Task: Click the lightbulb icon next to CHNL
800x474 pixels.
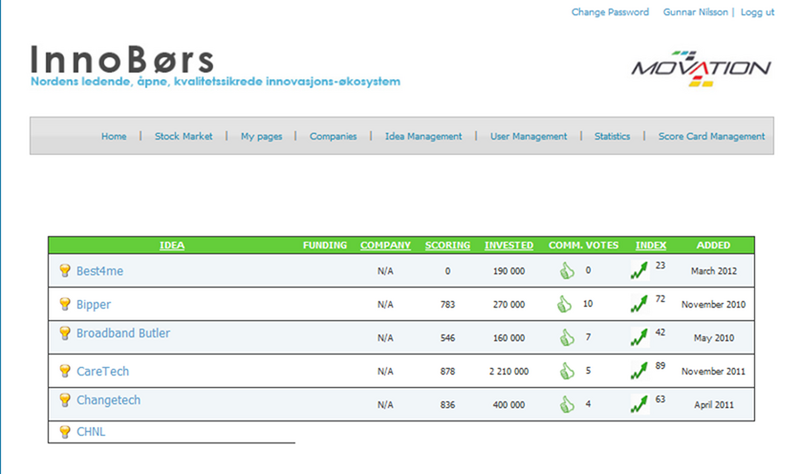Action: tap(65, 432)
